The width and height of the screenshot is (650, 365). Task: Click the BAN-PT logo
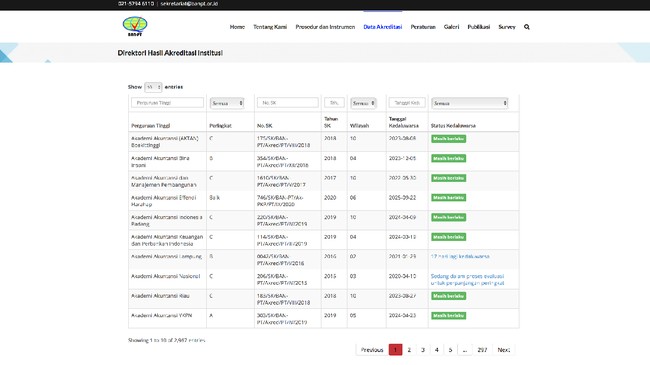[135, 26]
